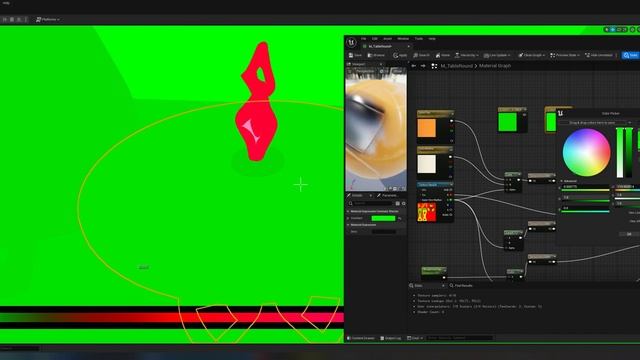Open the Show viewport dropdown

click(x=398, y=71)
